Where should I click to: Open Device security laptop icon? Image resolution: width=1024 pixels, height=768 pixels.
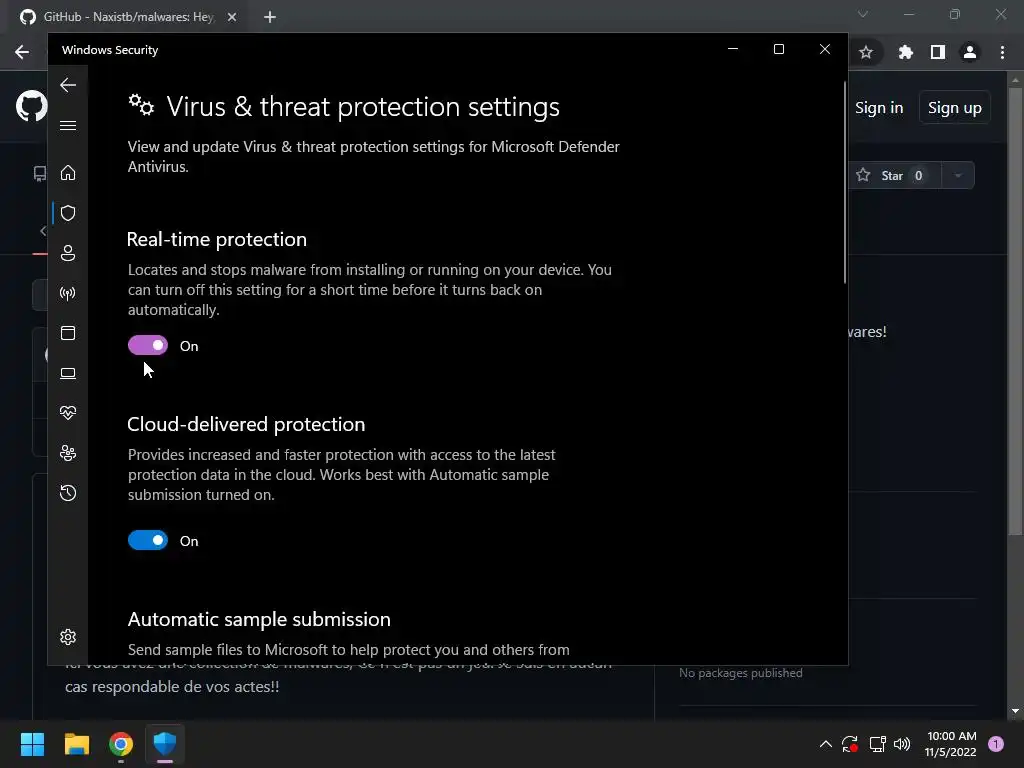click(68, 373)
